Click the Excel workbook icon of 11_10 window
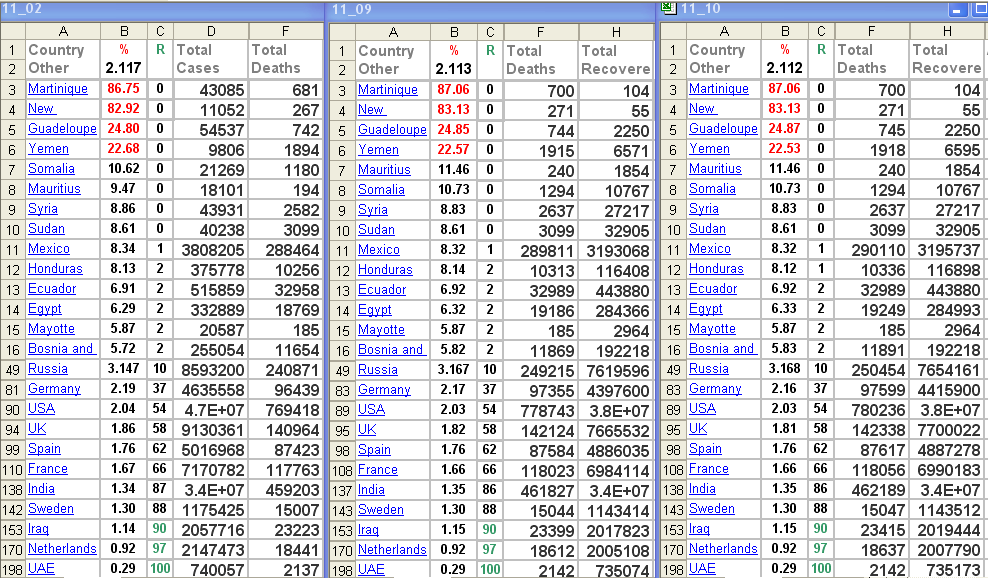988x578 pixels. pyautogui.click(x=668, y=9)
